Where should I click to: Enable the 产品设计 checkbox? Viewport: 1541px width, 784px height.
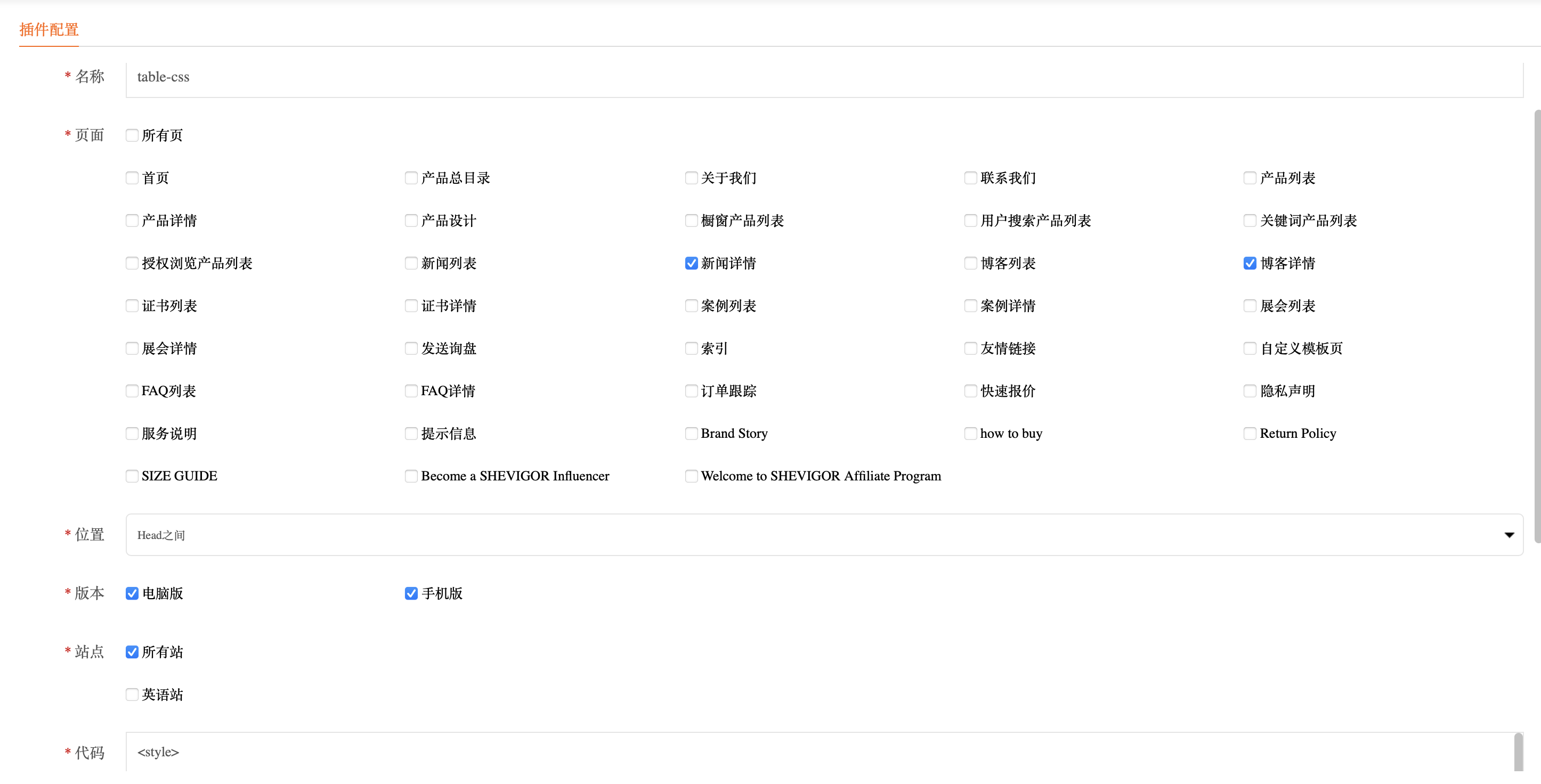click(411, 220)
